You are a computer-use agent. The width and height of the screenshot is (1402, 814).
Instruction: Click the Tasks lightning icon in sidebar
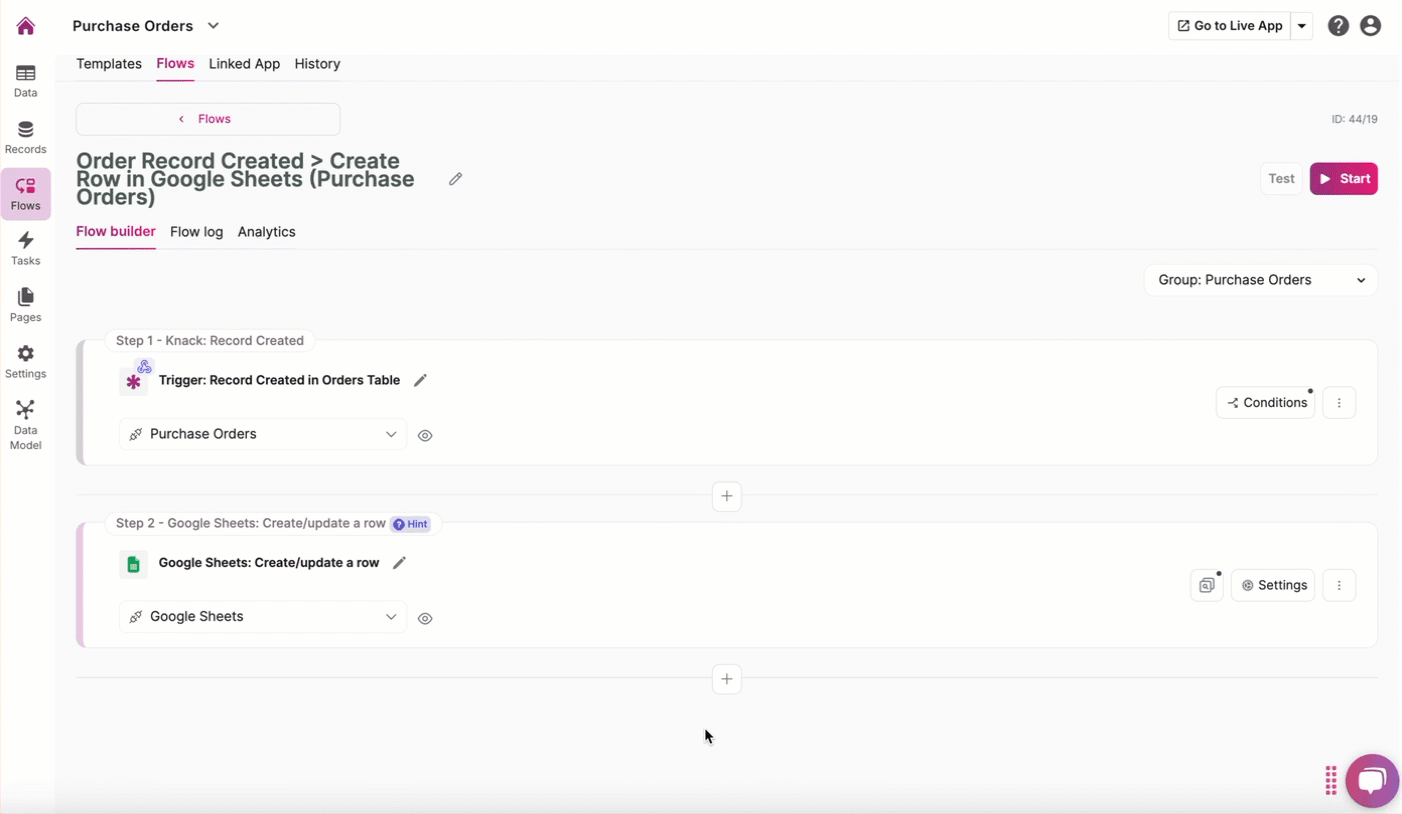click(x=26, y=245)
